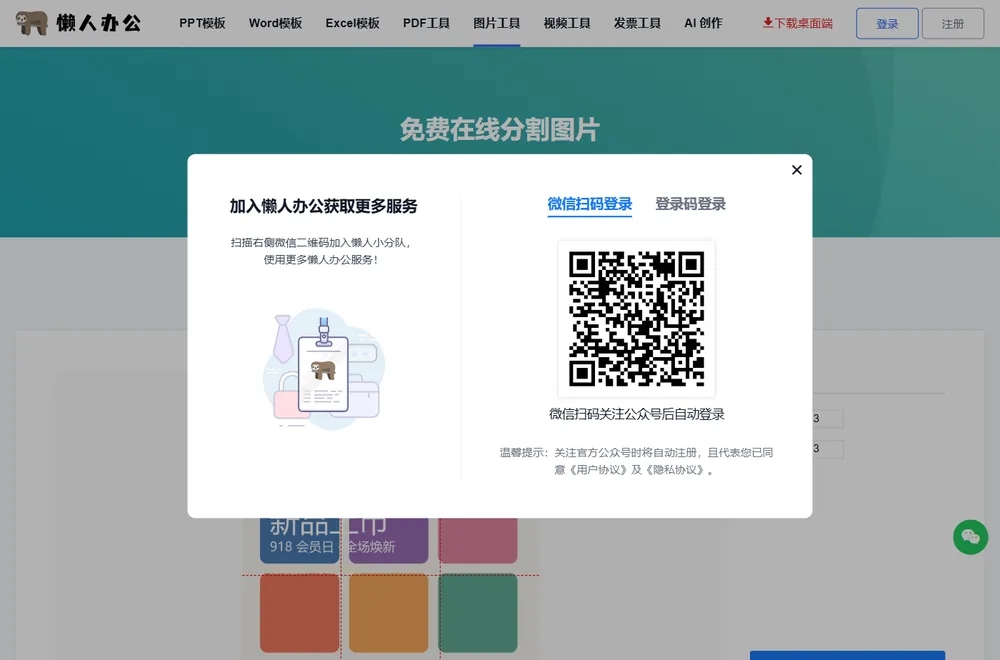This screenshot has width=1000, height=660.
Task: Click the 登录 button in header
Action: click(x=887, y=24)
